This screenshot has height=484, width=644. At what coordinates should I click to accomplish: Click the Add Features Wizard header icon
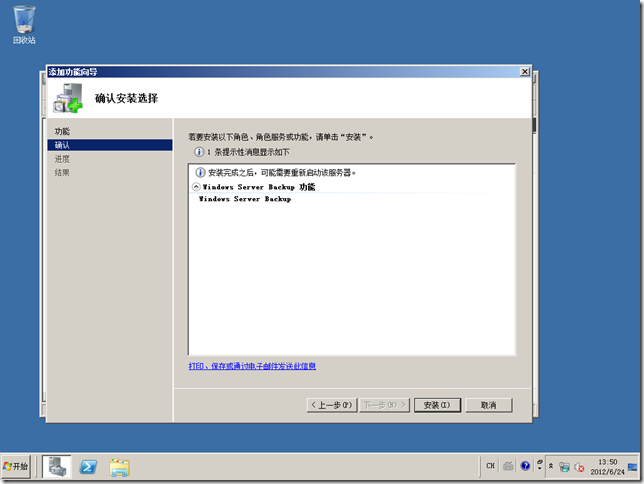click(68, 98)
